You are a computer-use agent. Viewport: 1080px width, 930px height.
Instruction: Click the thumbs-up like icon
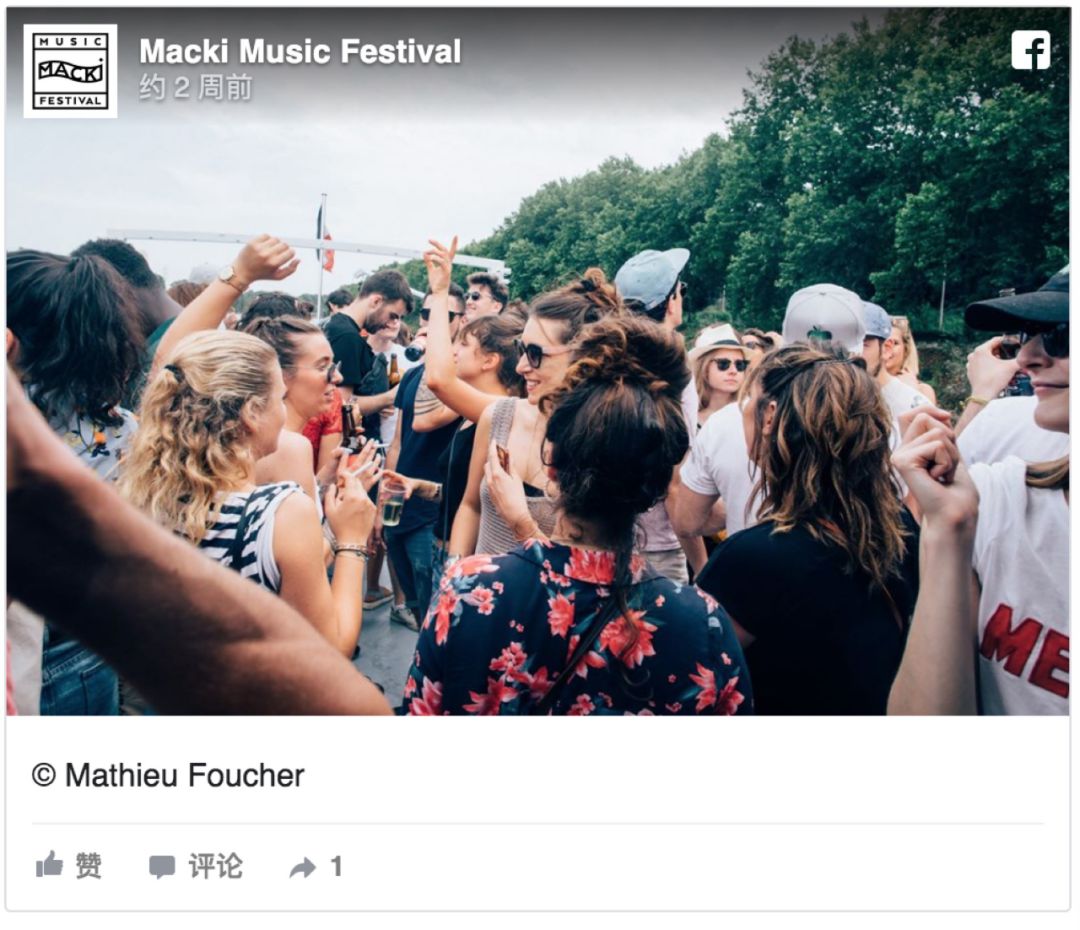pos(50,864)
